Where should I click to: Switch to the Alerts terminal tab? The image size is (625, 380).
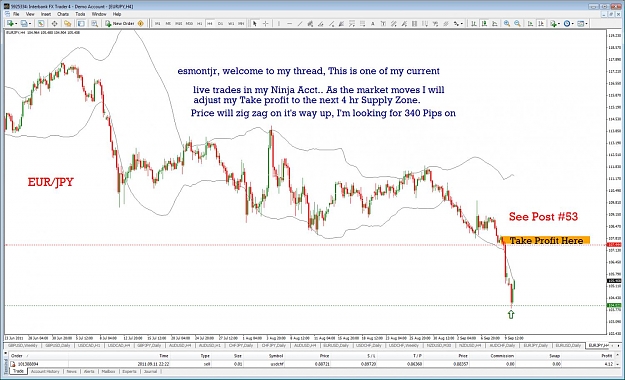tap(89, 371)
